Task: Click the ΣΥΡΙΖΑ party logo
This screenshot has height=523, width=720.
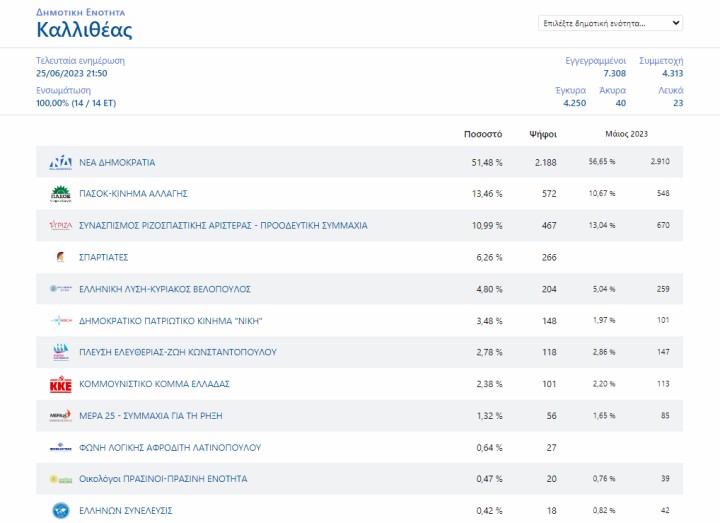Action: point(61,226)
